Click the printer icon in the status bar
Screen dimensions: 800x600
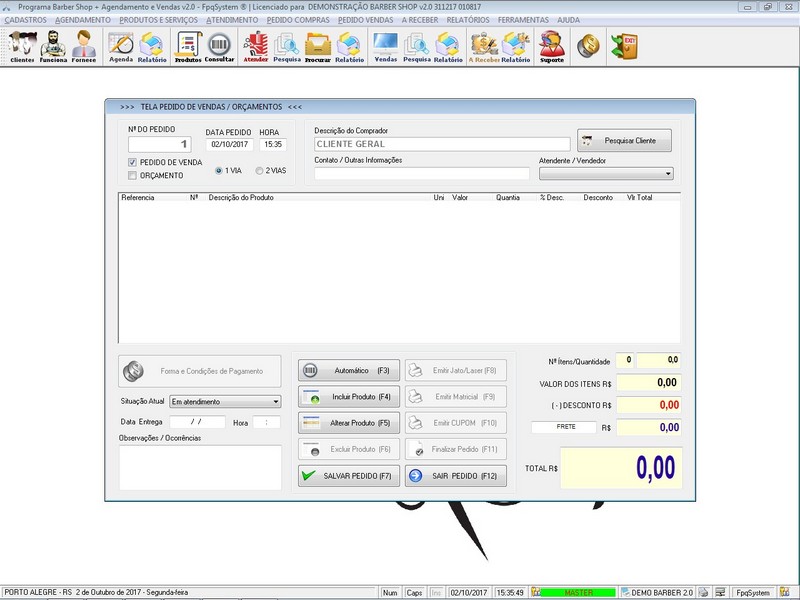[704, 592]
